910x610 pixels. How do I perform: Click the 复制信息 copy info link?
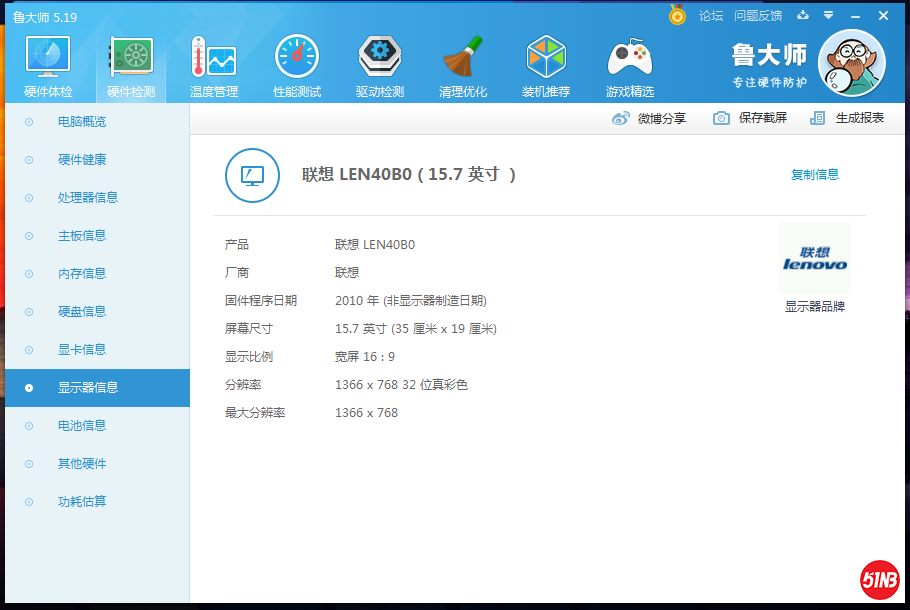814,174
